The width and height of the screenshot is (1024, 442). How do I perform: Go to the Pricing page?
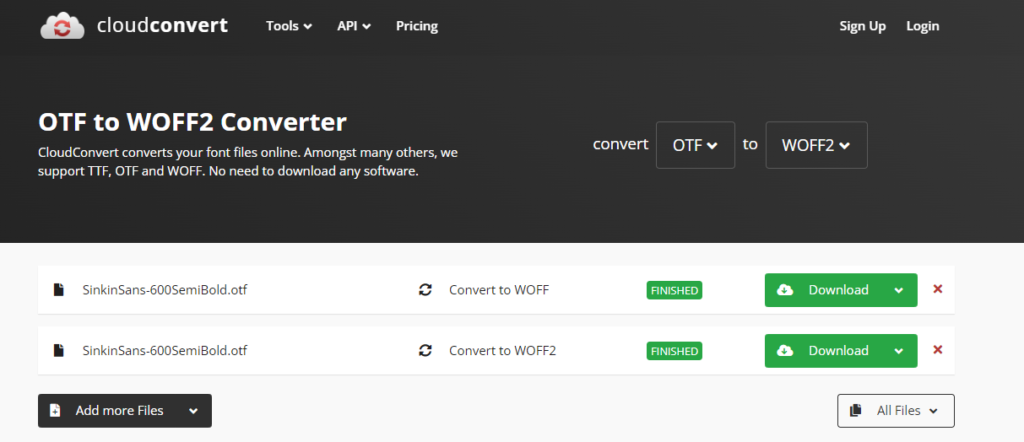click(417, 26)
